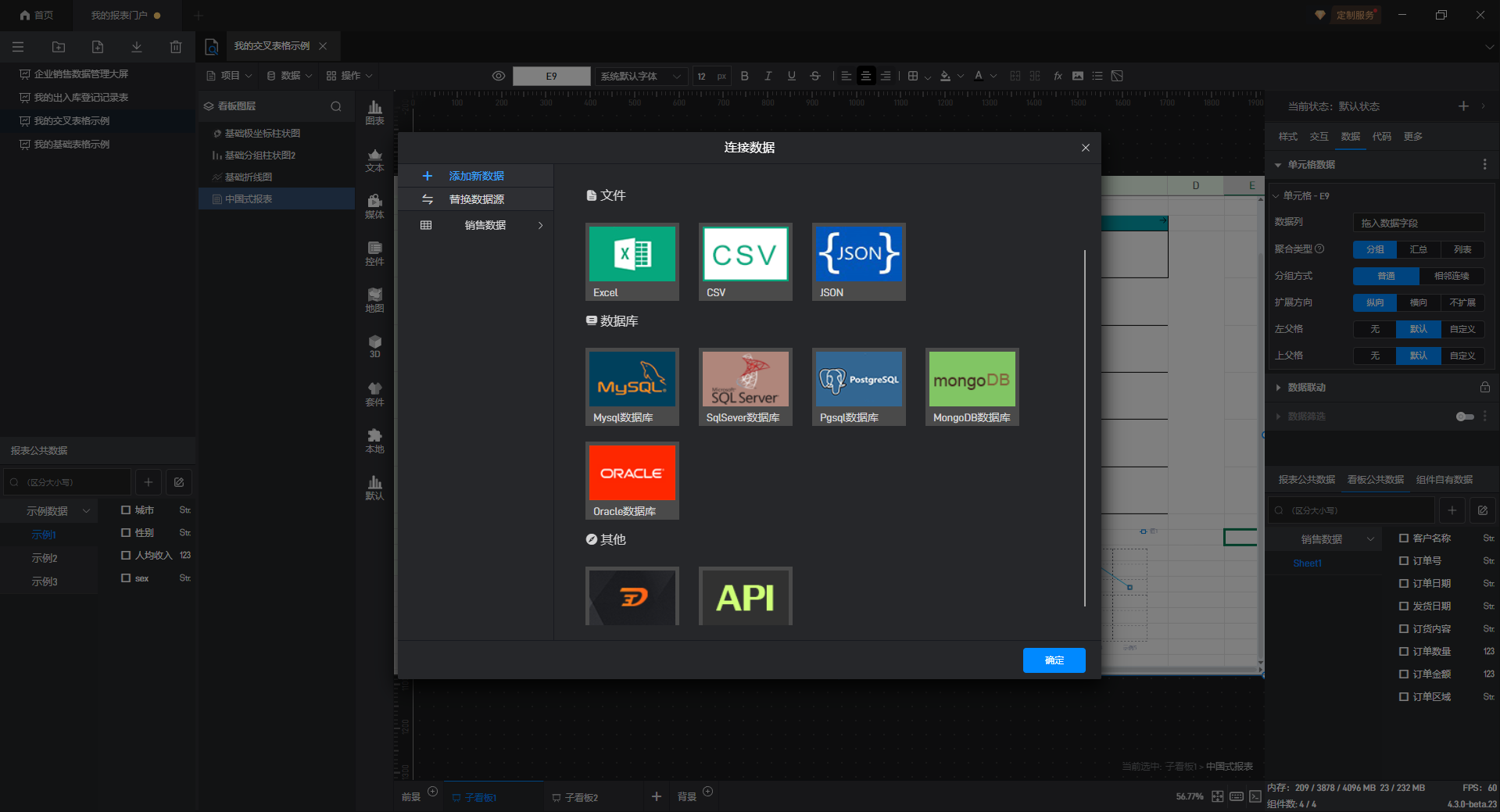Check the 客户名称 field checkbox

(1404, 538)
